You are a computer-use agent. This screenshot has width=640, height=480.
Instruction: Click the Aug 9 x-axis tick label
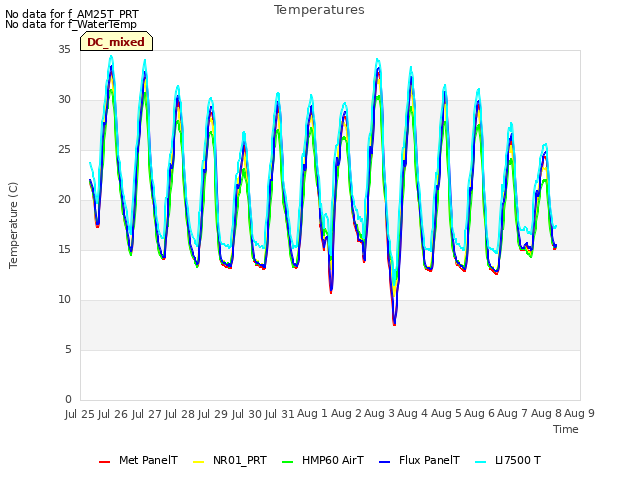580,413
